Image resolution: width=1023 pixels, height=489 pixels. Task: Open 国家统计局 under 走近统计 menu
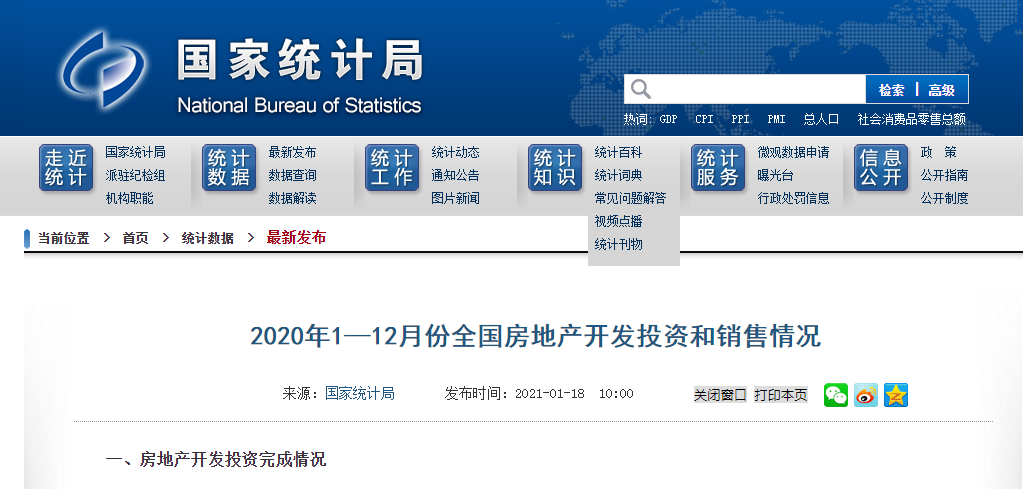point(135,153)
